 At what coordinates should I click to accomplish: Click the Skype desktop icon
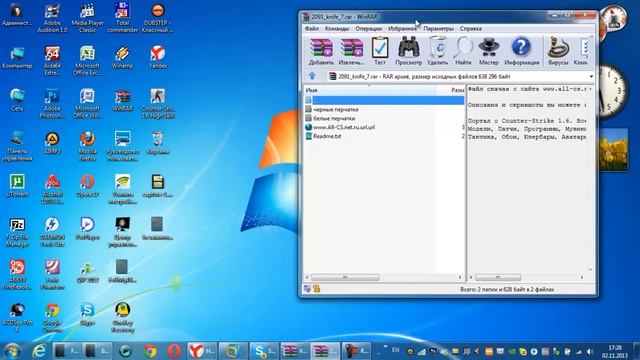click(x=87, y=314)
